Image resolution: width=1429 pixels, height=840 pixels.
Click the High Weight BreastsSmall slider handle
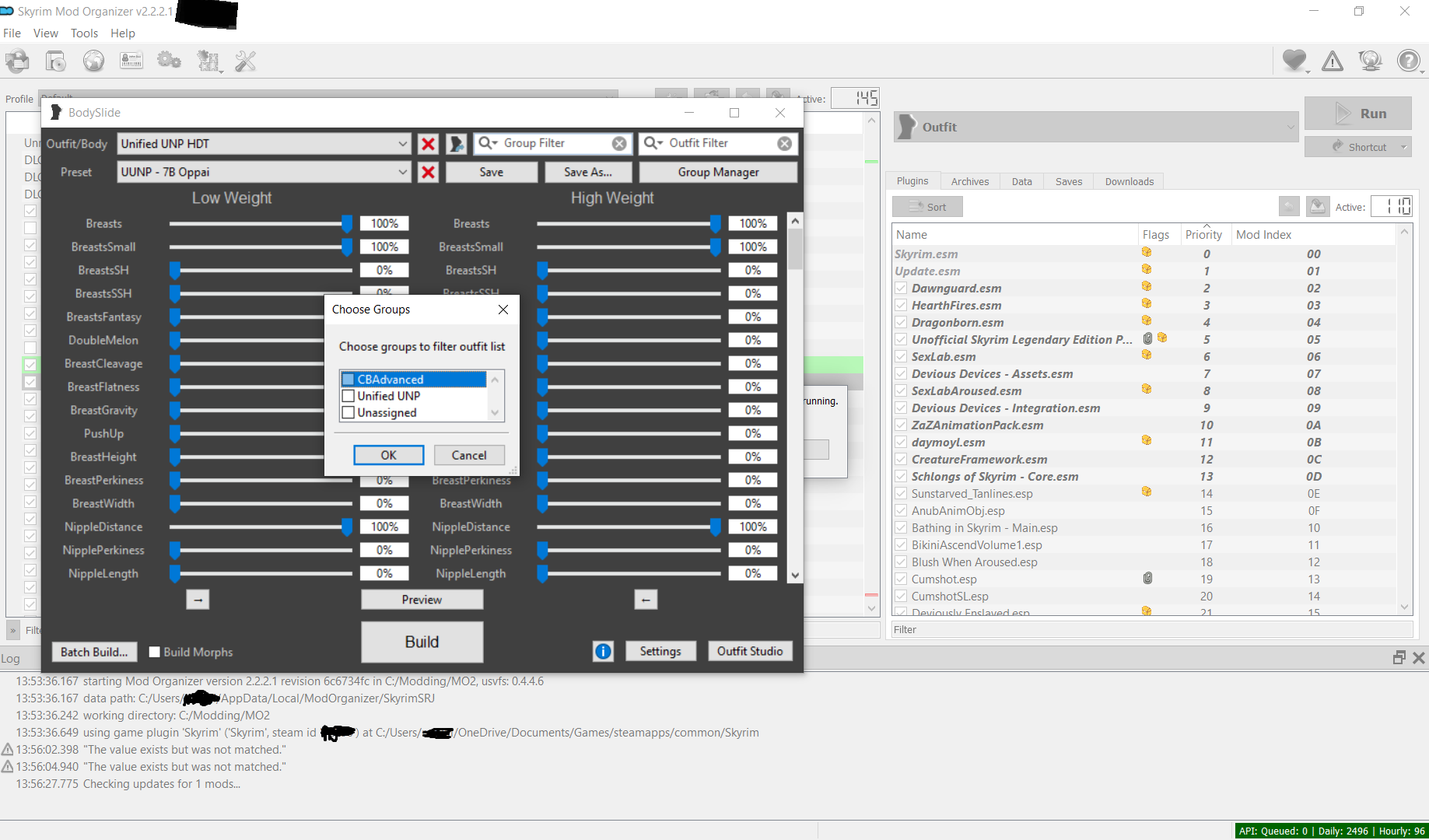(x=715, y=247)
